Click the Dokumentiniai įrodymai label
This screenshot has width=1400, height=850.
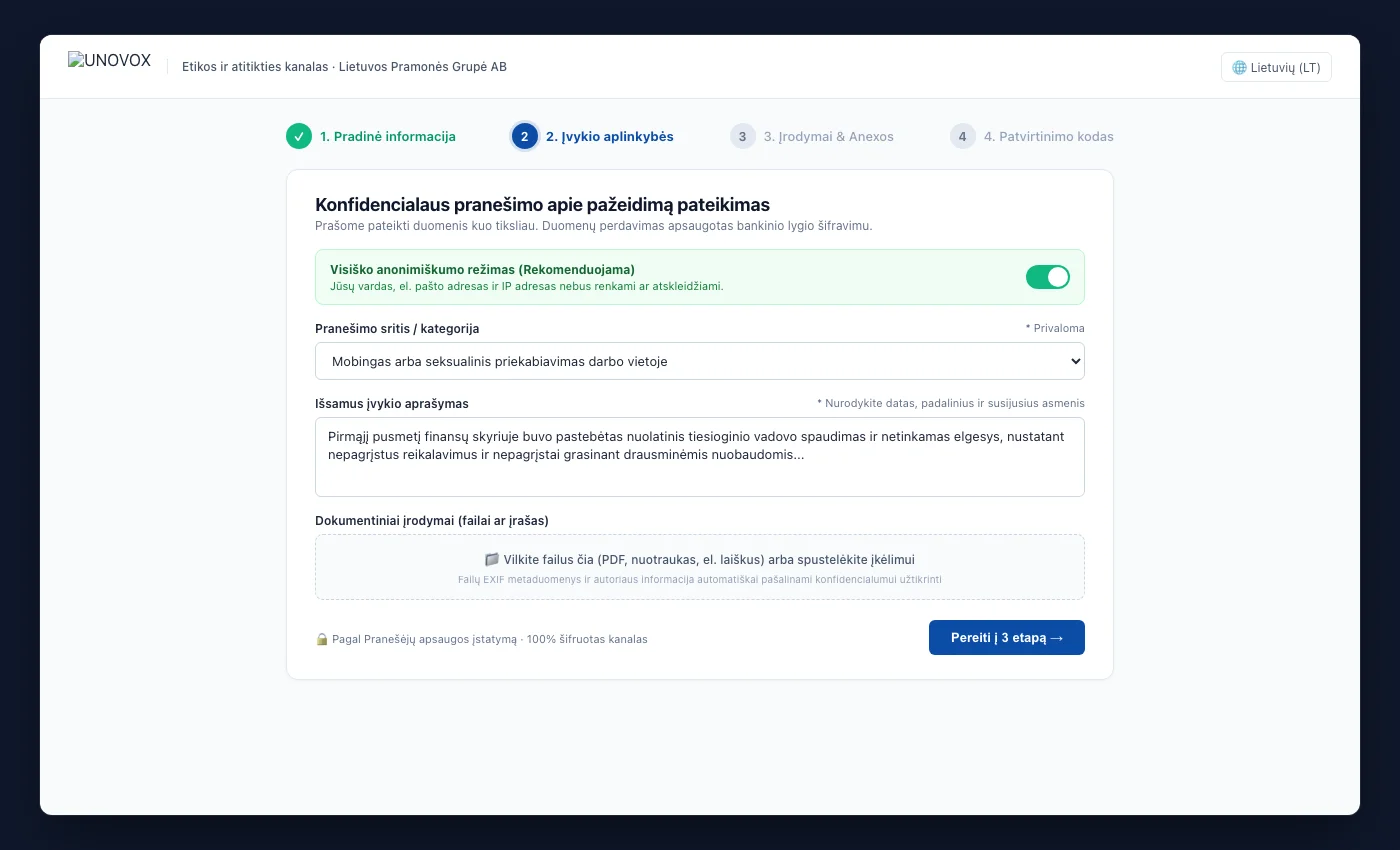click(432, 521)
